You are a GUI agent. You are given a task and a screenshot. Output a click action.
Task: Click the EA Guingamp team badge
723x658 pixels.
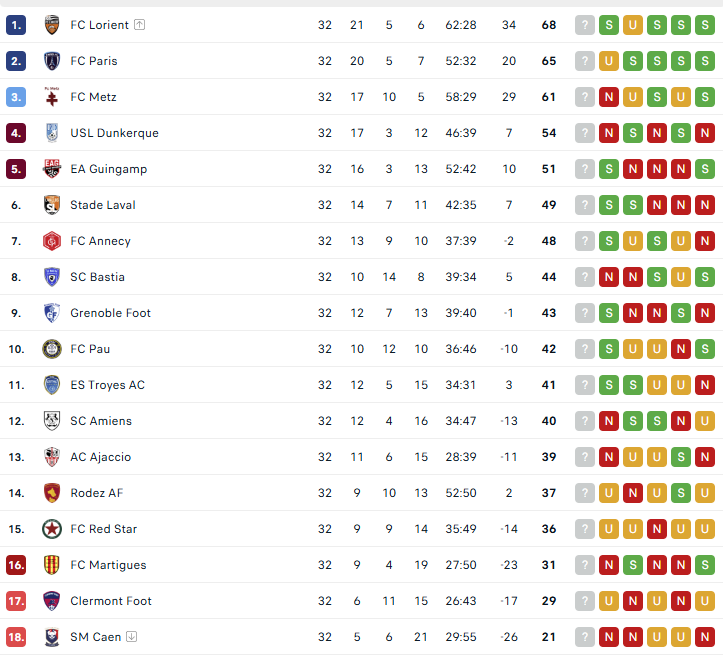(x=52, y=169)
